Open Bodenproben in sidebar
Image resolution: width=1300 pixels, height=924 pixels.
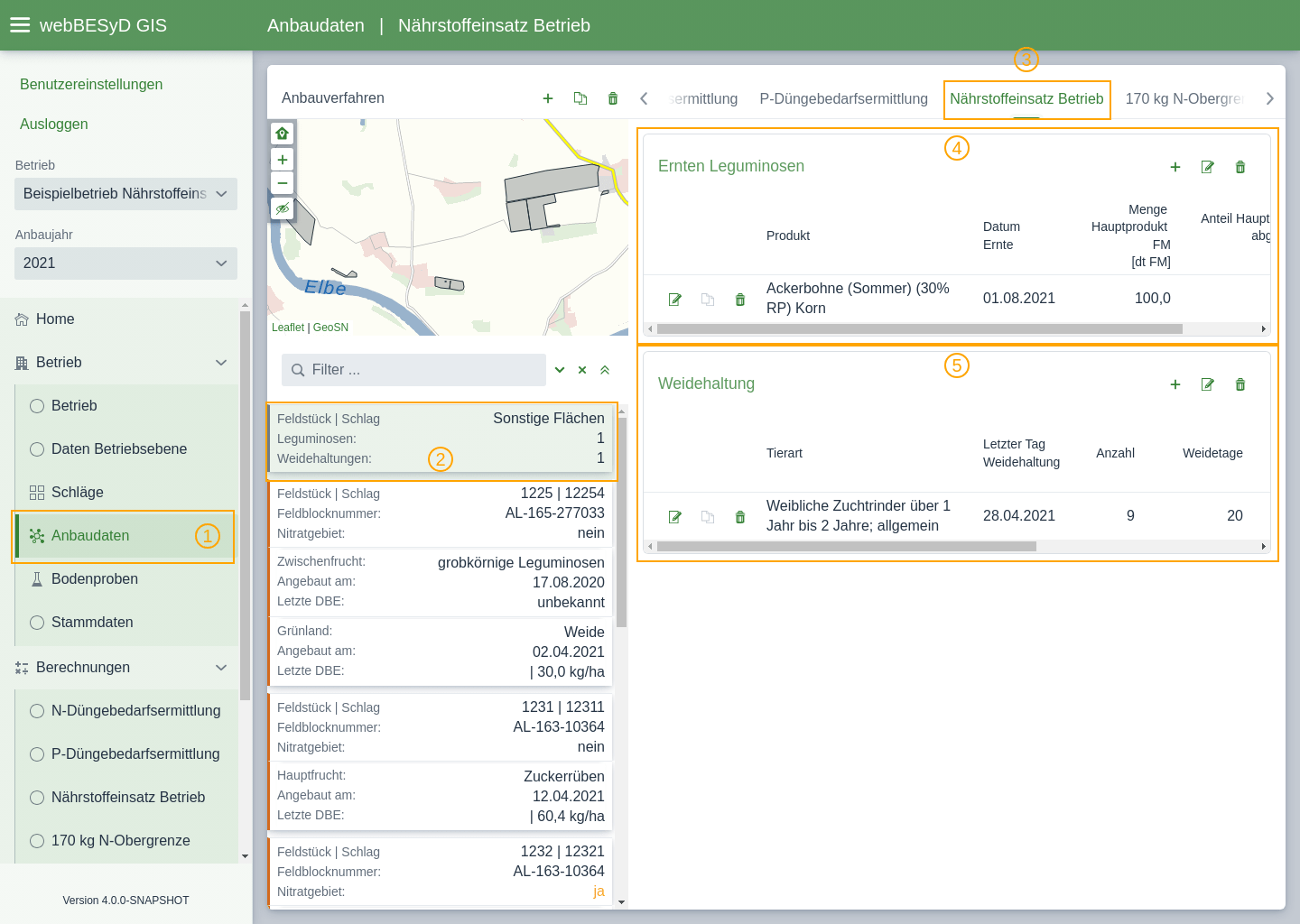[x=126, y=579]
